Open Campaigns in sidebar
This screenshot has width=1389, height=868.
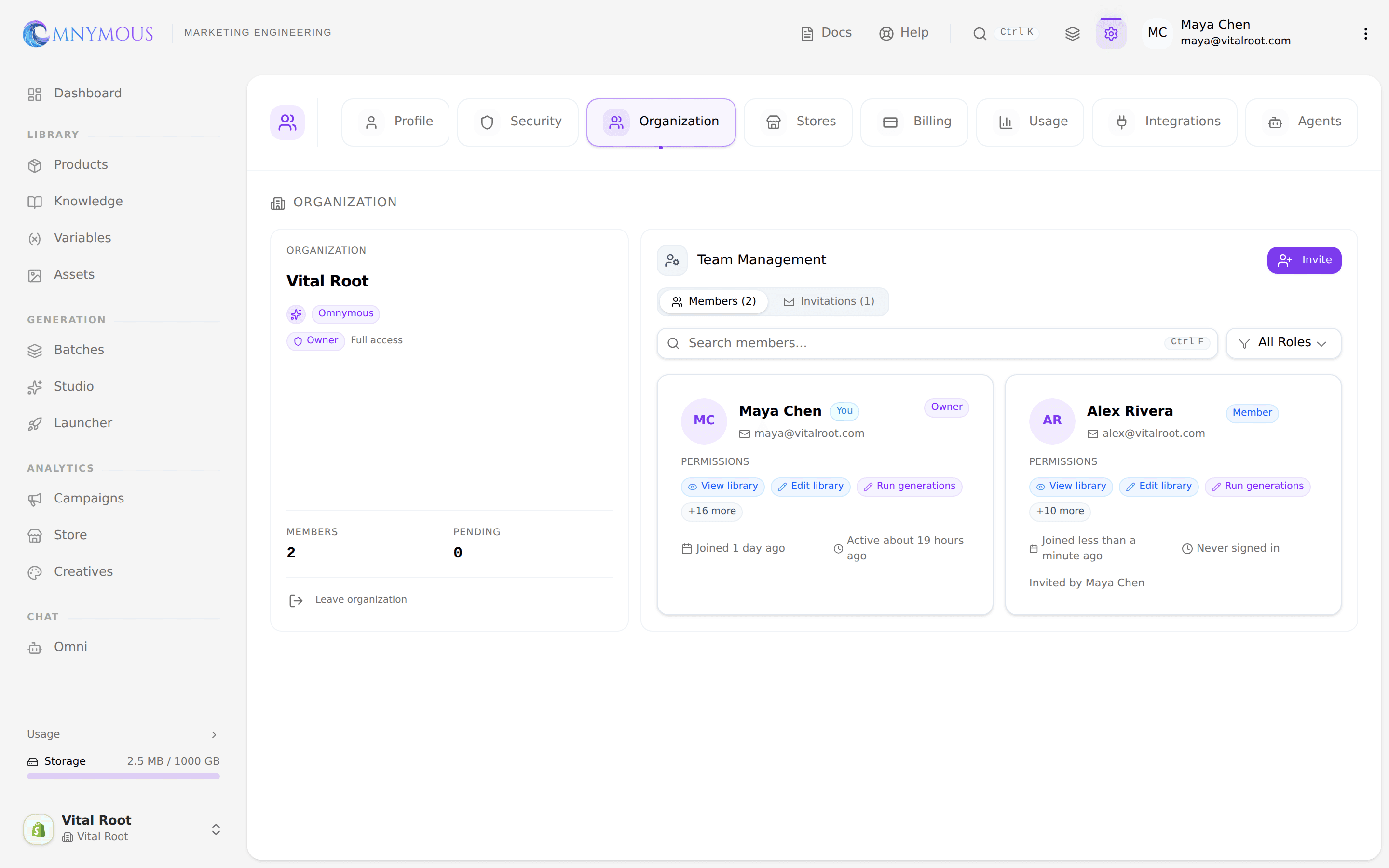123,499
